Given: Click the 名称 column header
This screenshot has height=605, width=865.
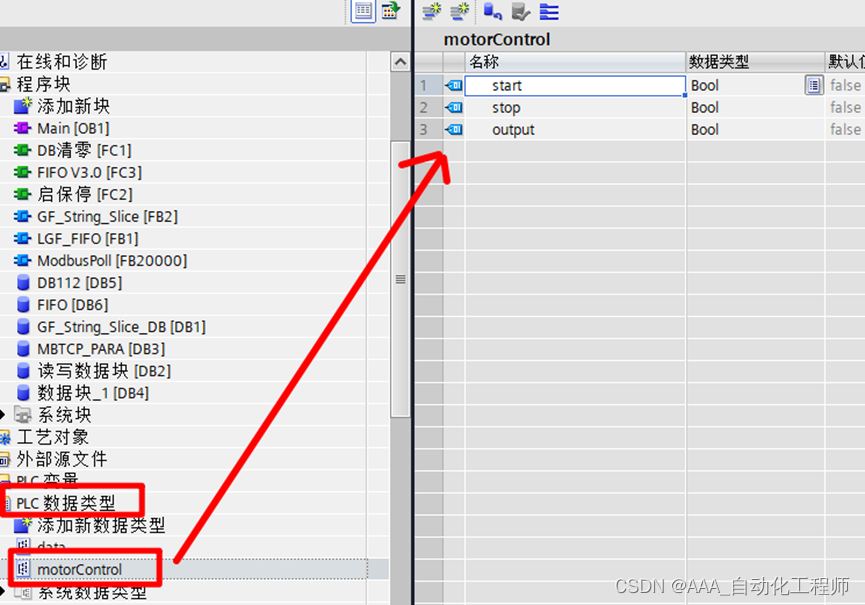Looking at the screenshot, I should pos(575,61).
